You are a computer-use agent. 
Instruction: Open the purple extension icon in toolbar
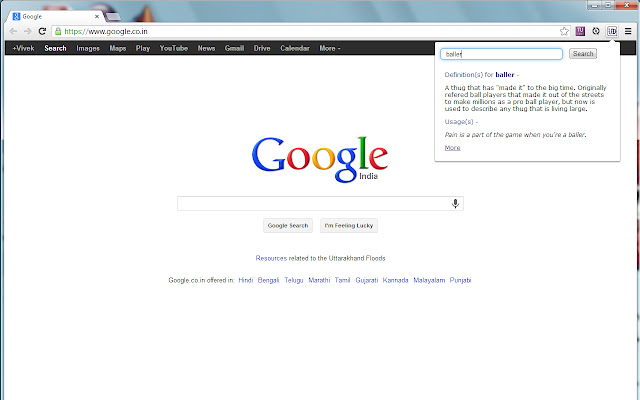[580, 31]
